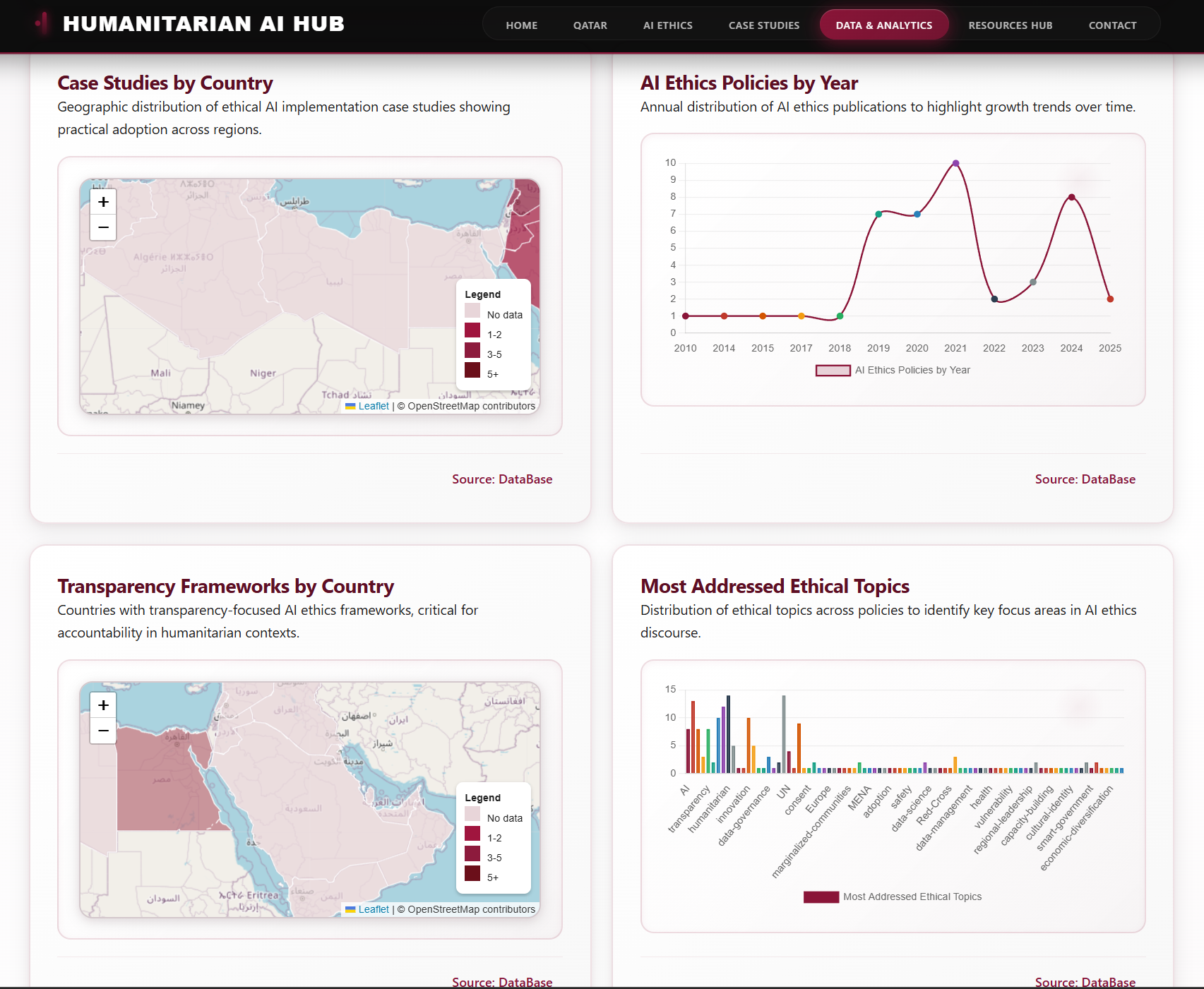Open the Resources Hub page
1204x989 pixels.
[1010, 25]
